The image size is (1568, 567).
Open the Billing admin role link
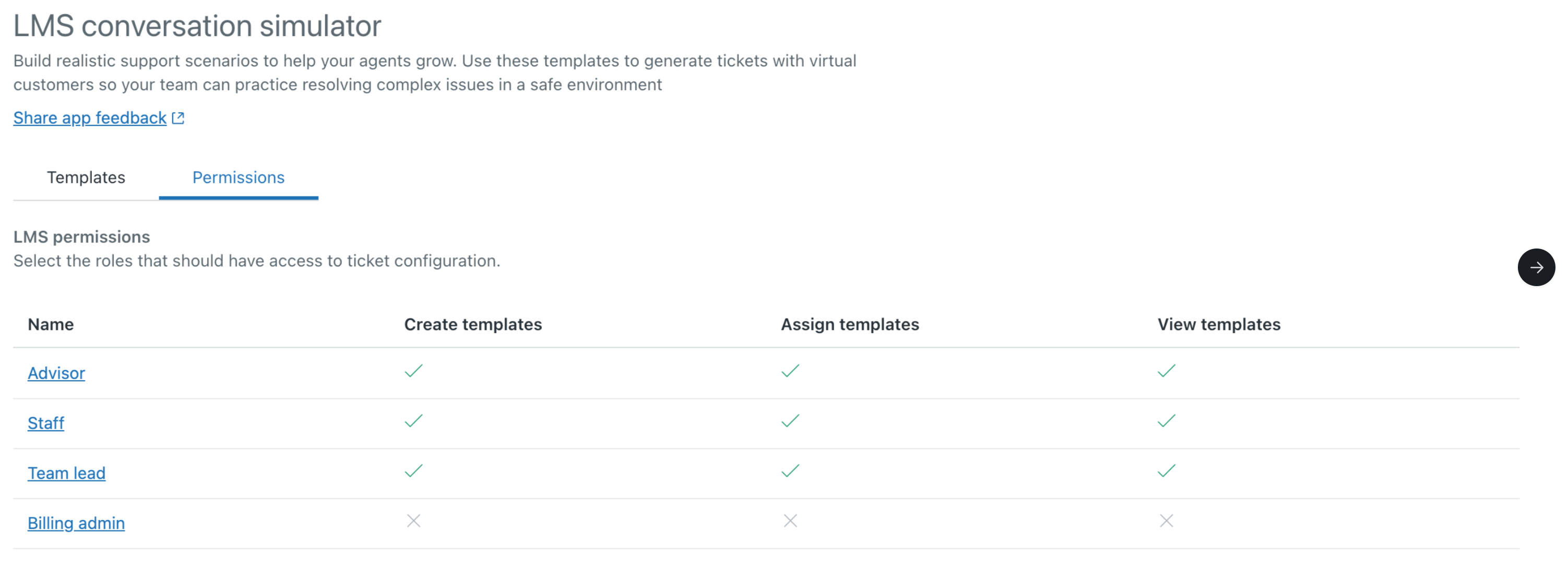pos(76,523)
